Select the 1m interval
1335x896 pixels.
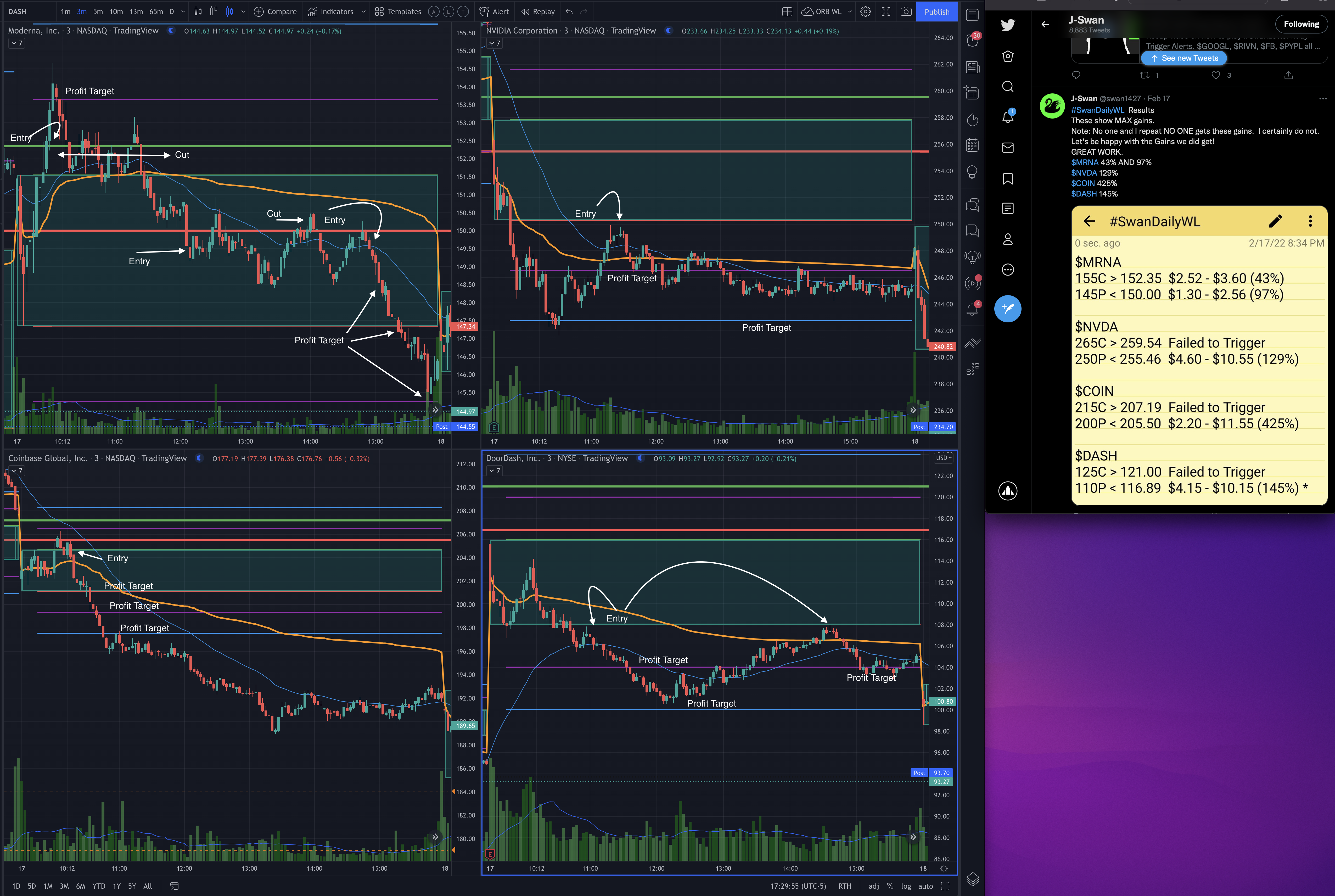tap(66, 12)
